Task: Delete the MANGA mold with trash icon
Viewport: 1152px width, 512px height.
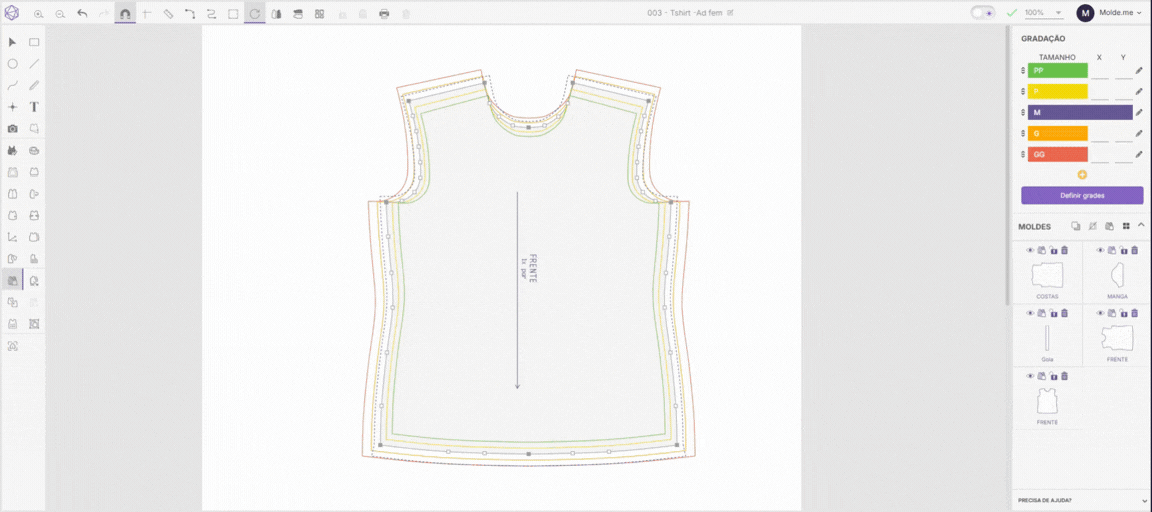Action: point(1136,250)
